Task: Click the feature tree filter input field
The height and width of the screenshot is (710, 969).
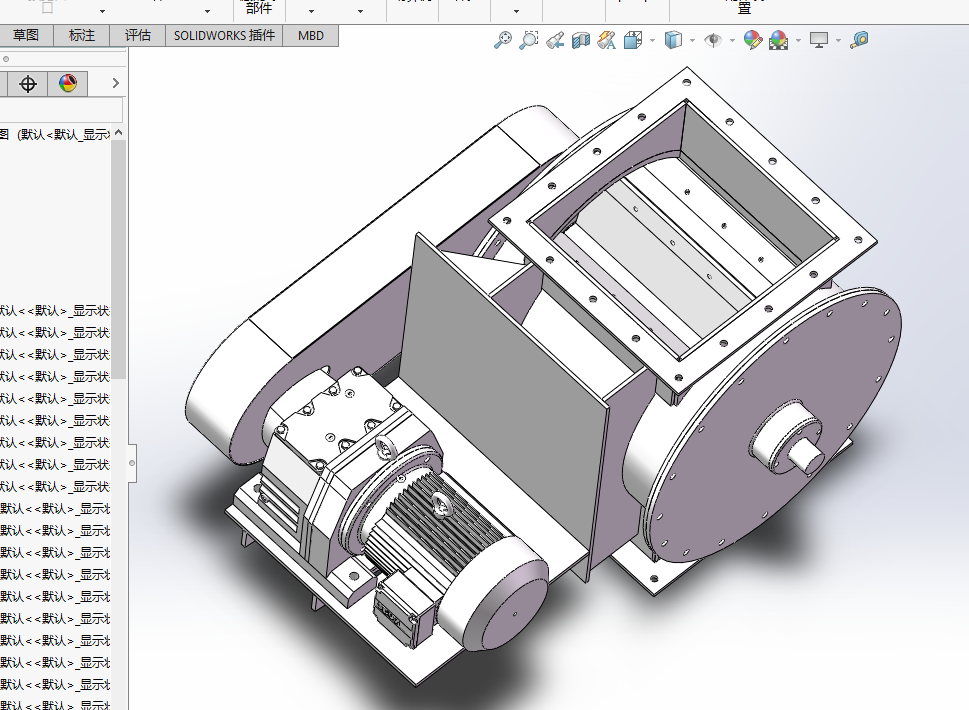Action: pyautogui.click(x=60, y=110)
